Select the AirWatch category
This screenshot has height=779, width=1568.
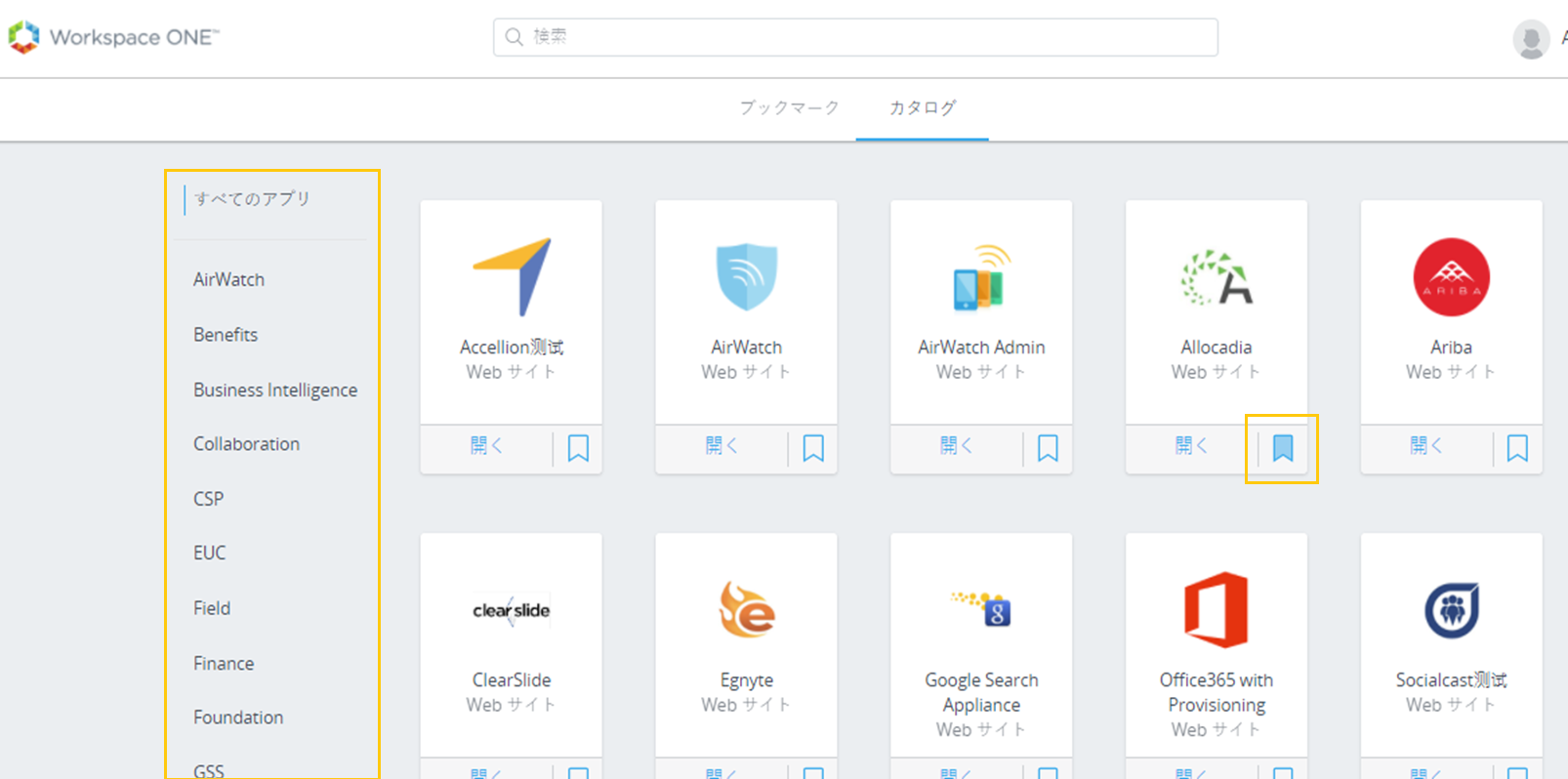(228, 280)
